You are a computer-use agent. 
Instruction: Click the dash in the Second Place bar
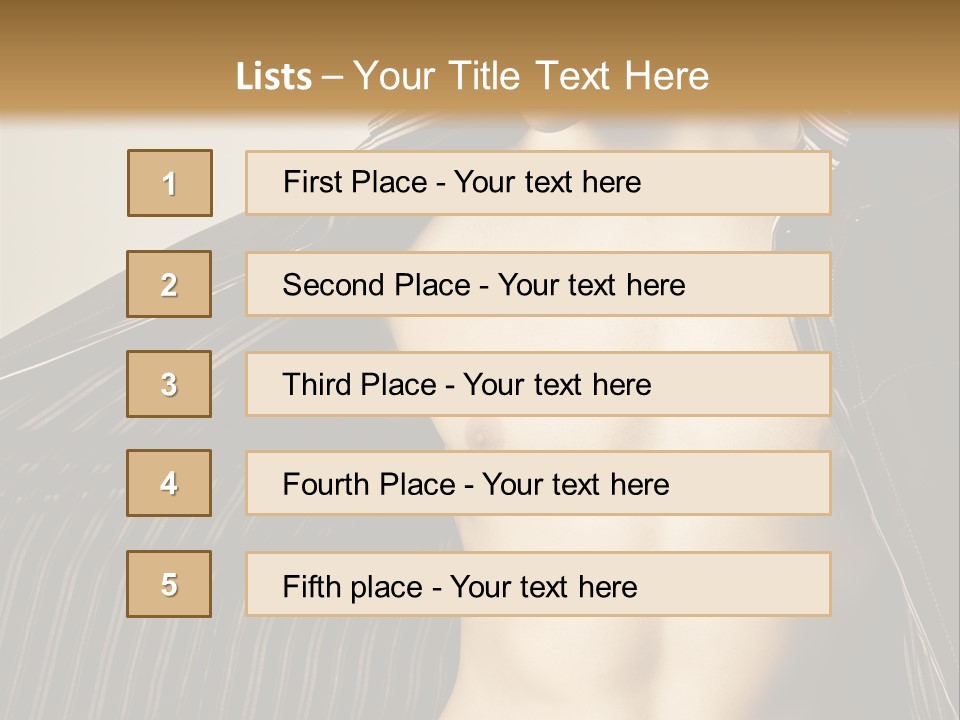point(484,287)
